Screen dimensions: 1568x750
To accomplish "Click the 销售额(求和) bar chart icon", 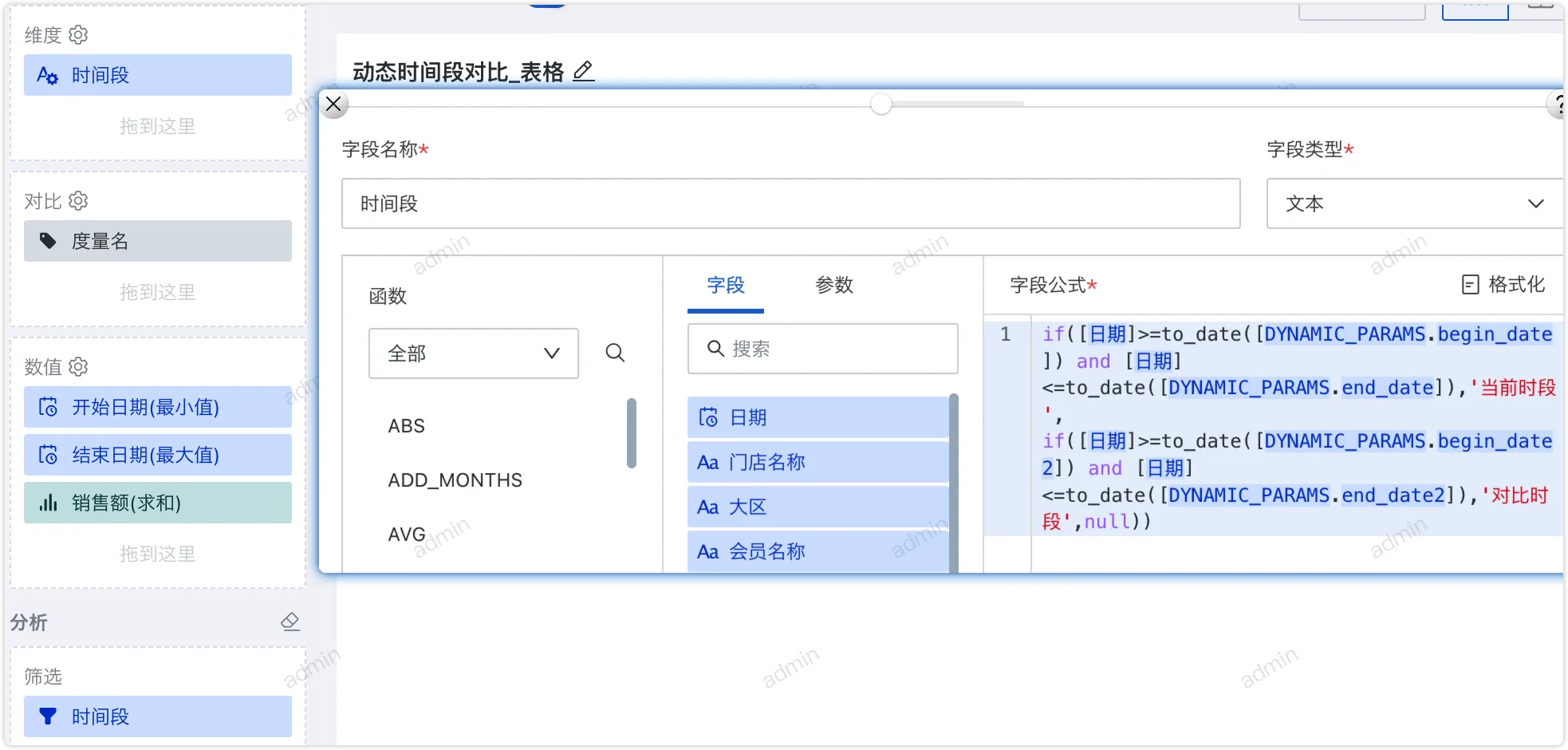I will [x=49, y=503].
